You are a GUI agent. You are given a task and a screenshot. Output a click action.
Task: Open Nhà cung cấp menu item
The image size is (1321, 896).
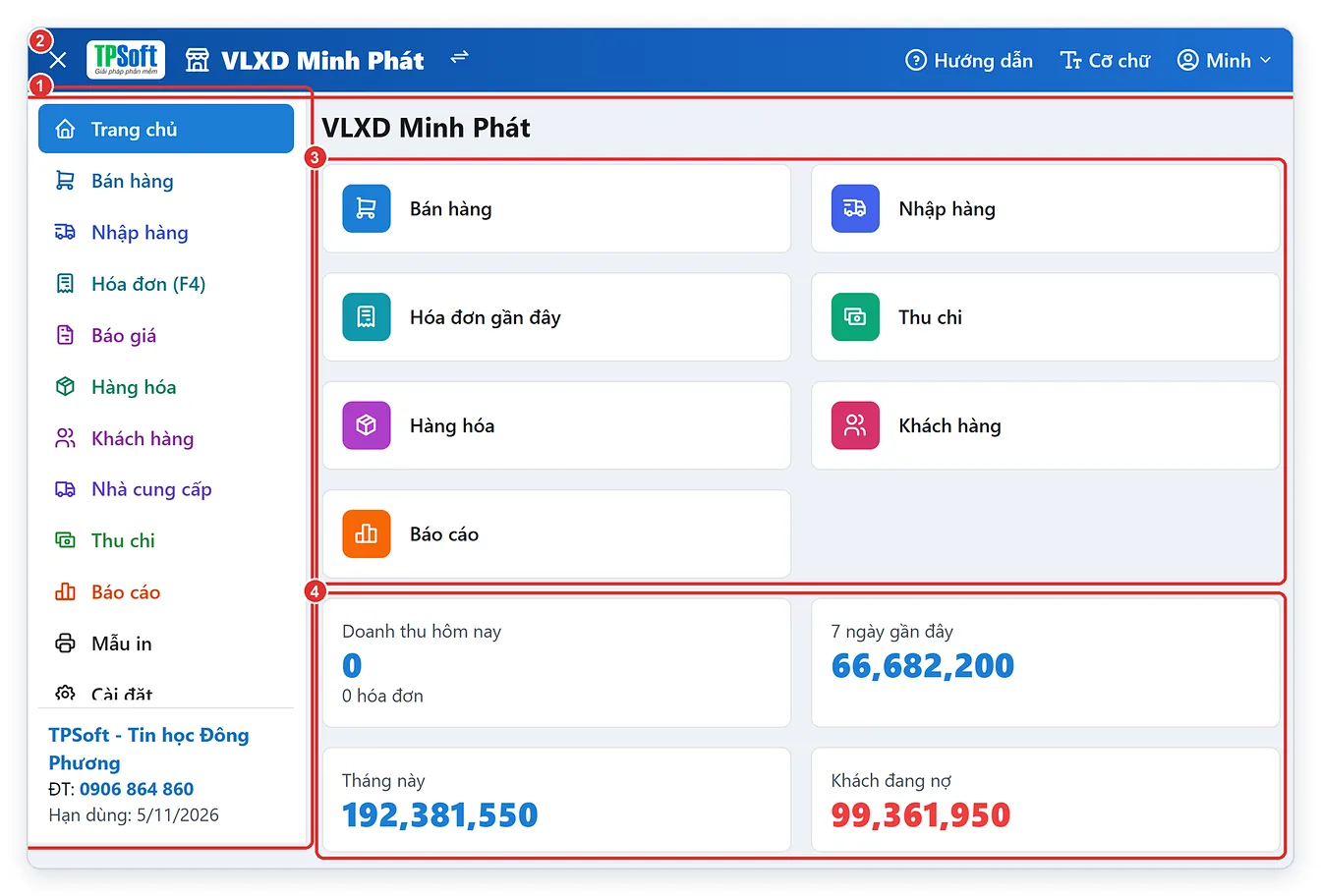tap(166, 489)
